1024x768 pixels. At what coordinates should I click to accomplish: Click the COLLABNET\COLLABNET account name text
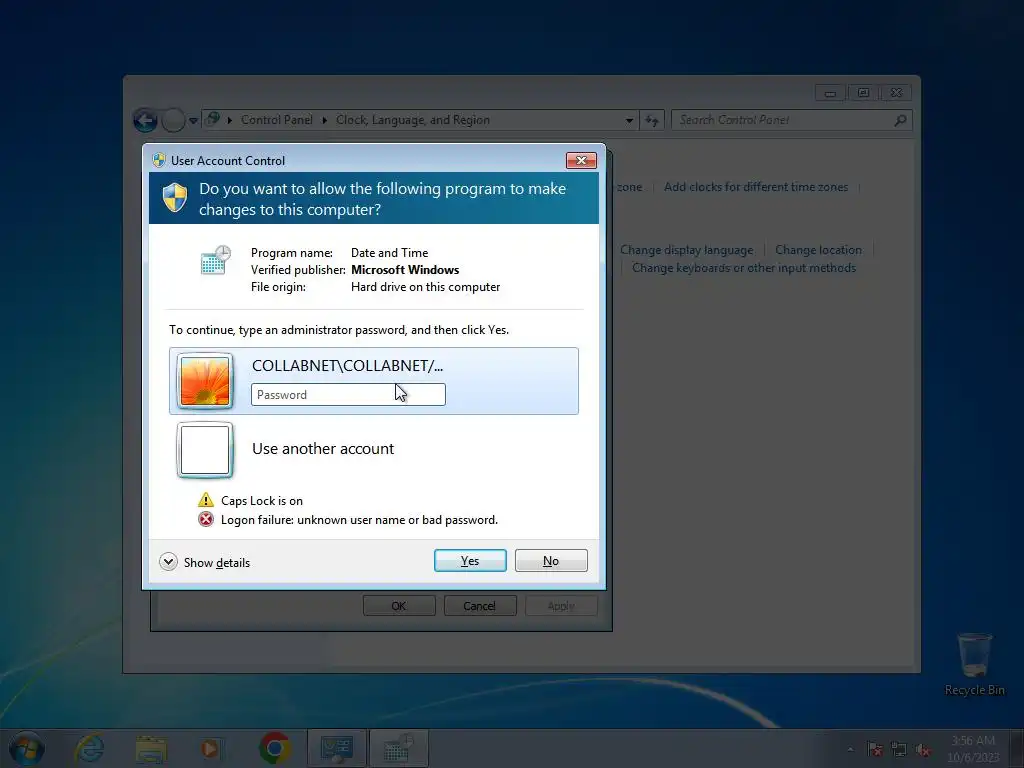pos(347,366)
